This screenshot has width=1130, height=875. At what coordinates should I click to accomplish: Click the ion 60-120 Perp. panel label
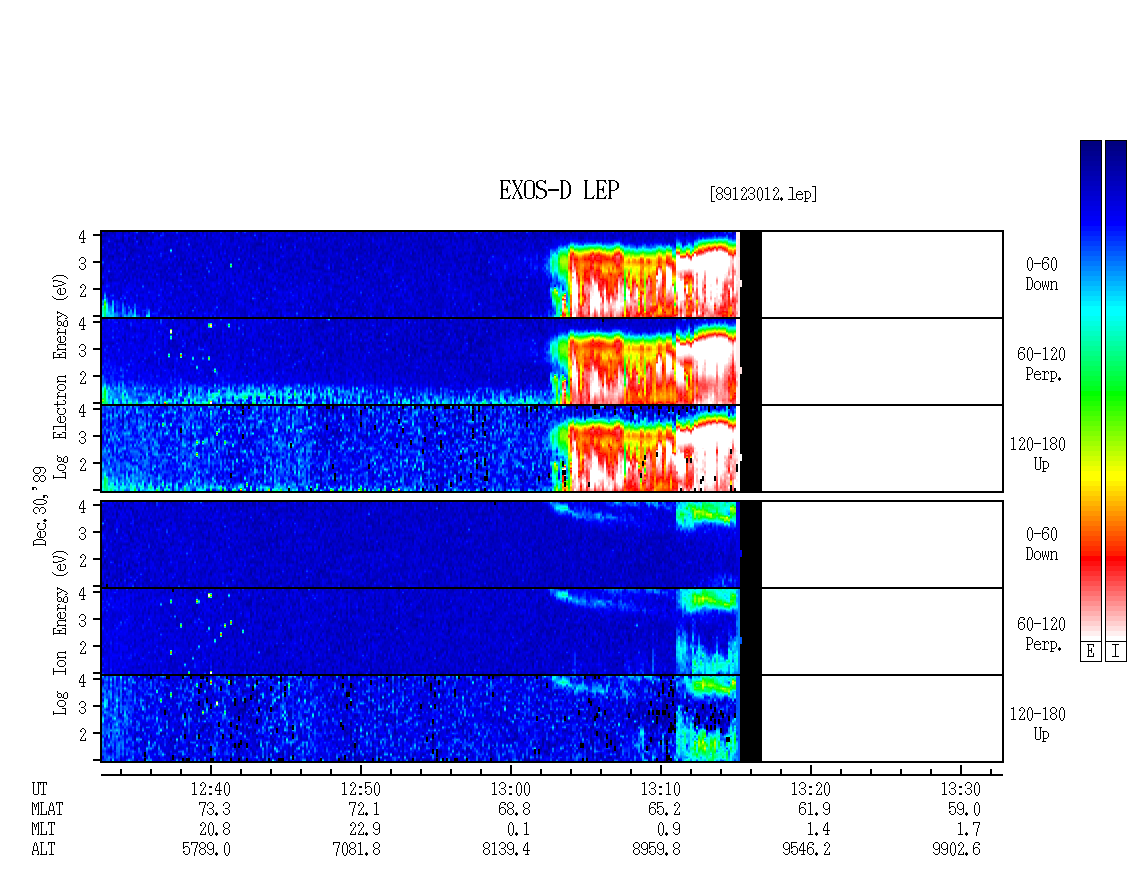click(1041, 634)
